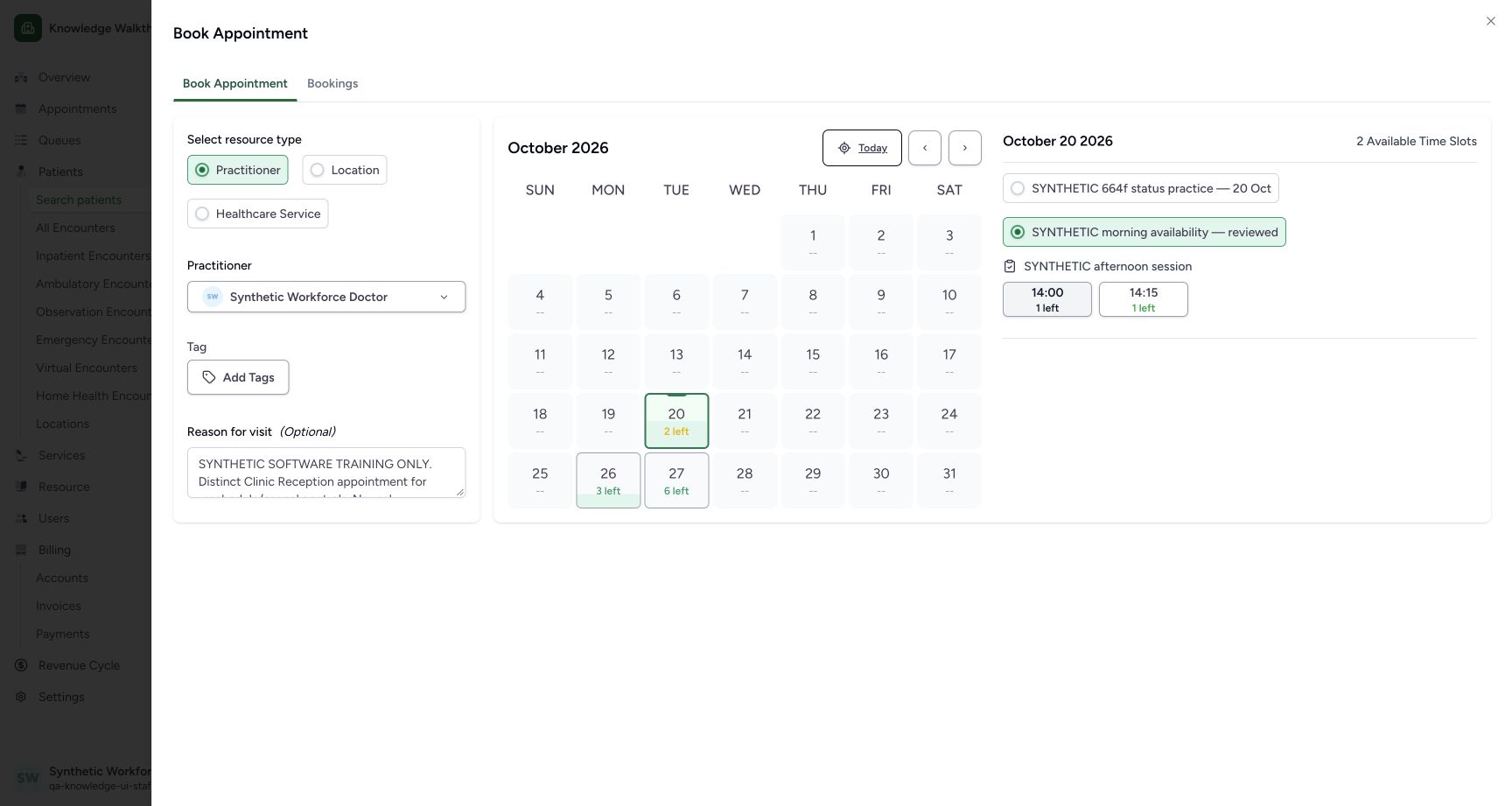
Task: Open Locations in the sidebar
Action: click(x=62, y=424)
